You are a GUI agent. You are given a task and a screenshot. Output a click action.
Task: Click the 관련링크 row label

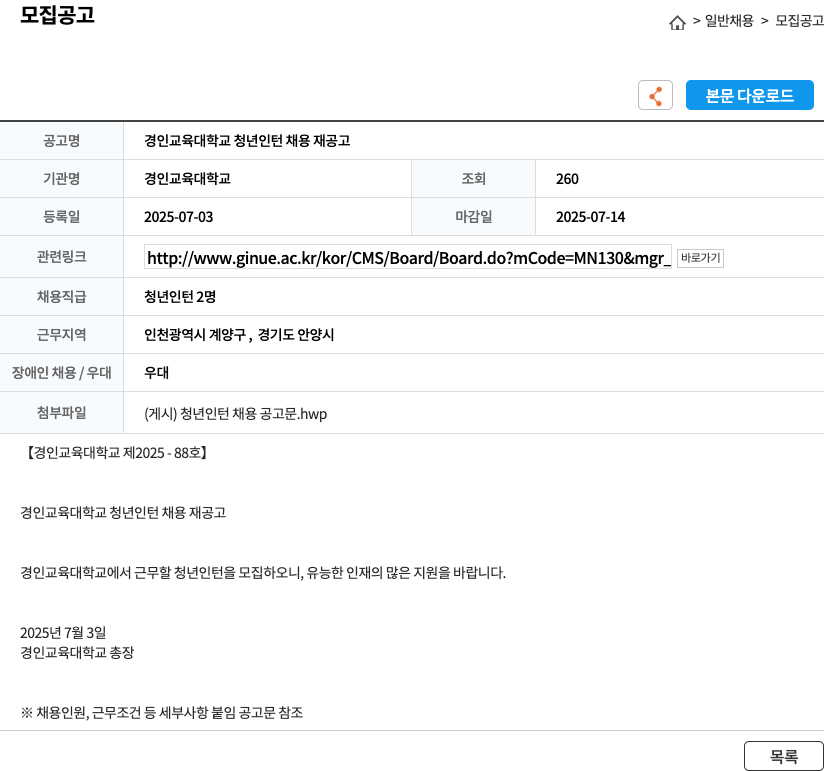click(x=61, y=256)
